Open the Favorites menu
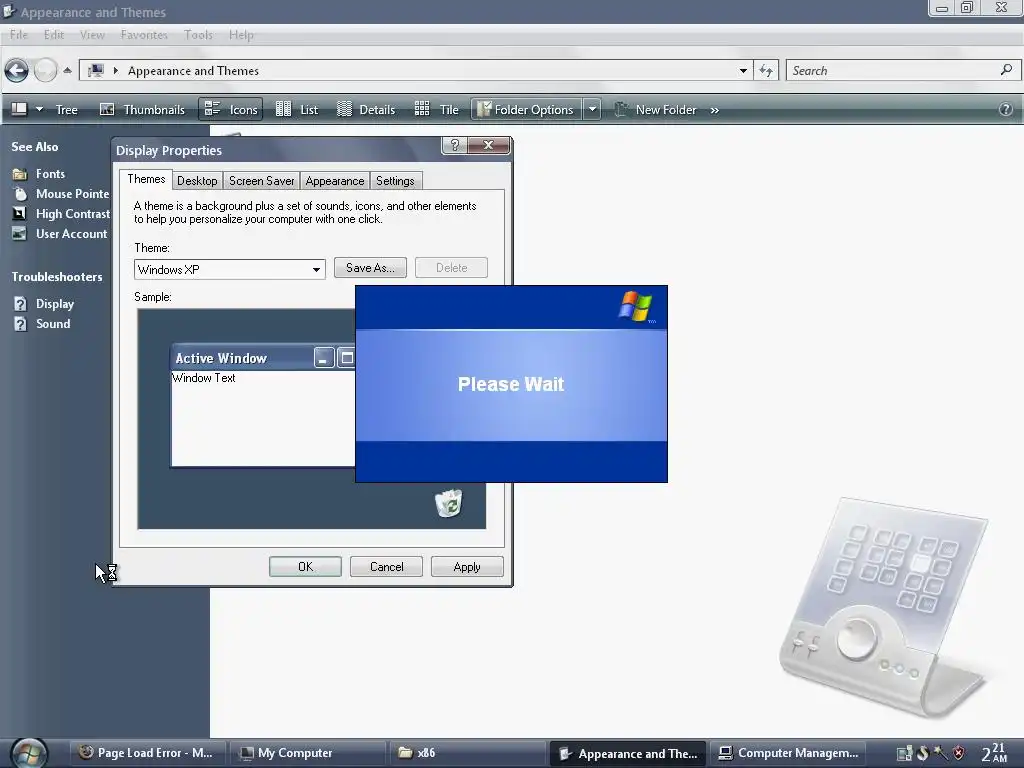1024x768 pixels. [144, 35]
